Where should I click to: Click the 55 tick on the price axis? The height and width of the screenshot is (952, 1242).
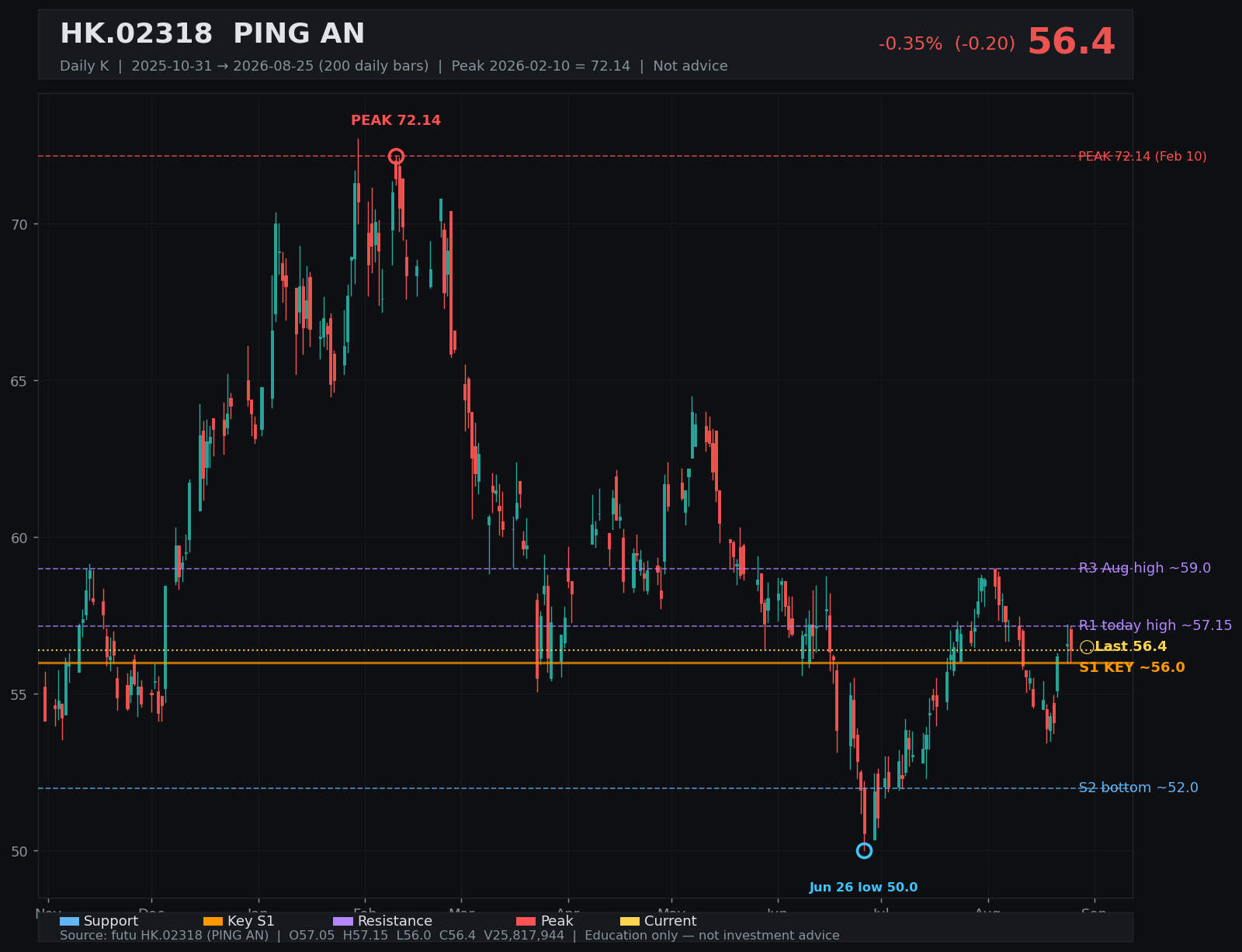(x=19, y=694)
